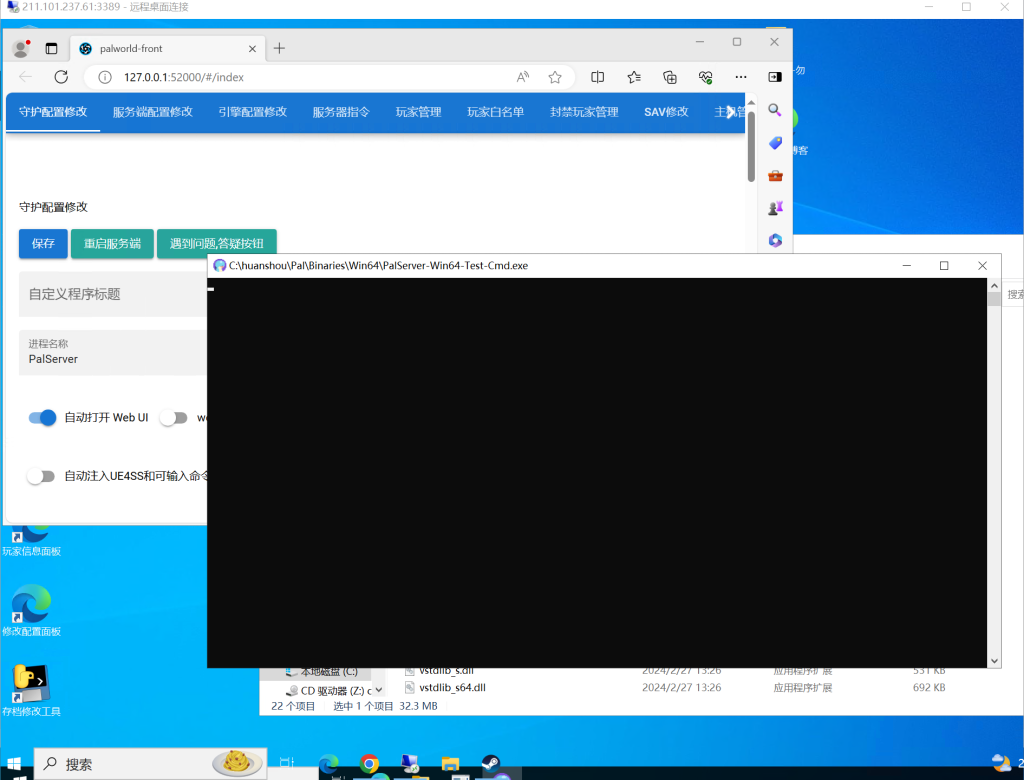Open 修改配置面板 desktop shortcut

[x=31, y=611]
